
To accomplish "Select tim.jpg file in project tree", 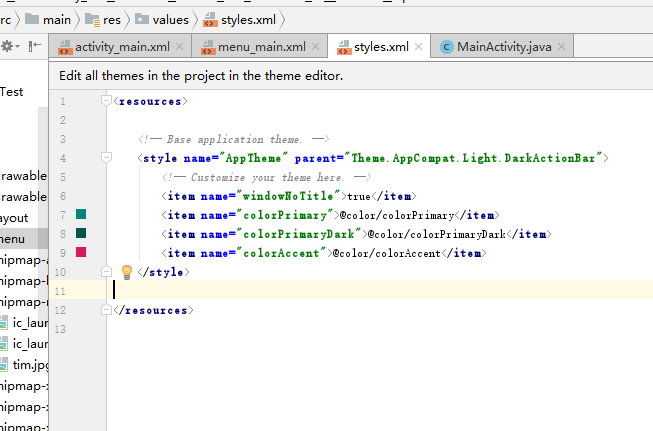I will (x=24, y=365).
